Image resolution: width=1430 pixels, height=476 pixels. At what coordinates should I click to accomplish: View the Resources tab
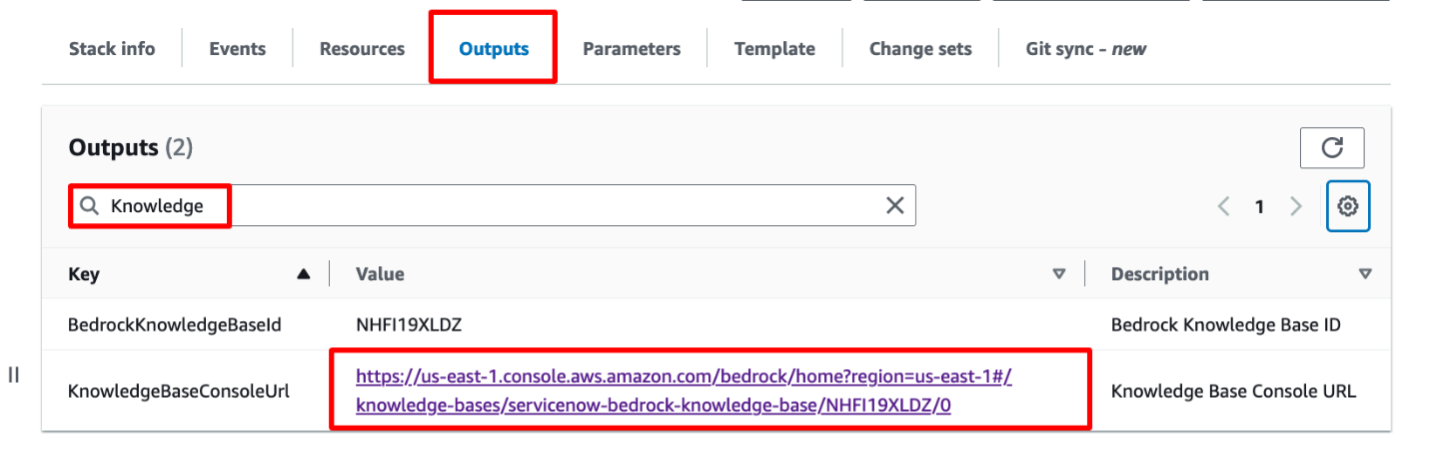(362, 48)
